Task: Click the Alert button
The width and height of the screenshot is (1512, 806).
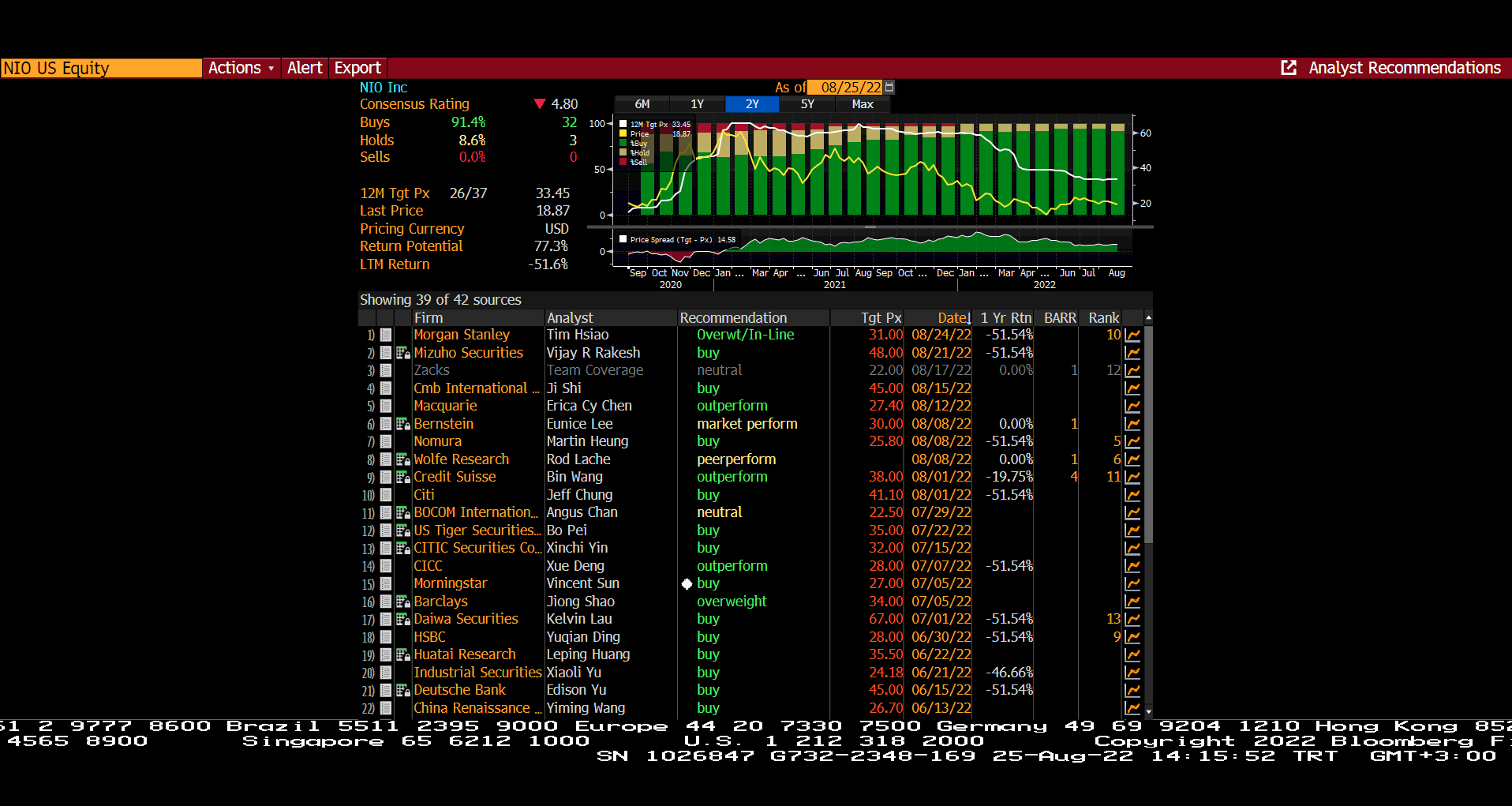Action: 305,68
